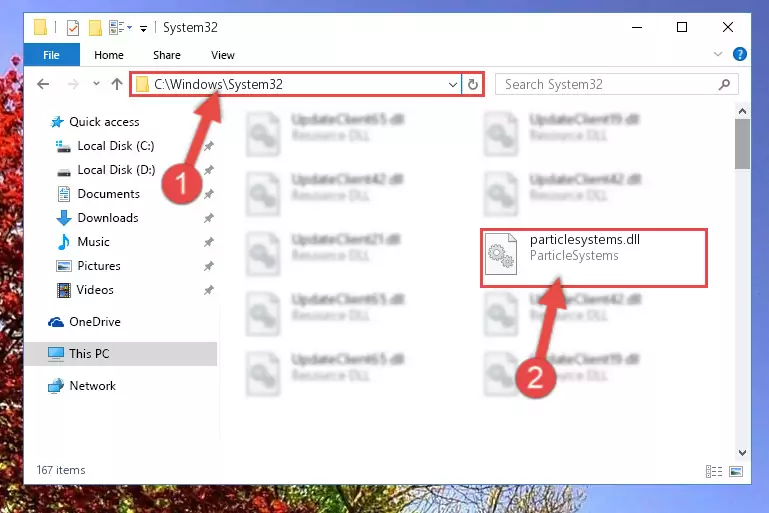Viewport: 769px width, 513px height.
Task: Click the pin icon beside Local Disk (C:)
Action: point(208,146)
